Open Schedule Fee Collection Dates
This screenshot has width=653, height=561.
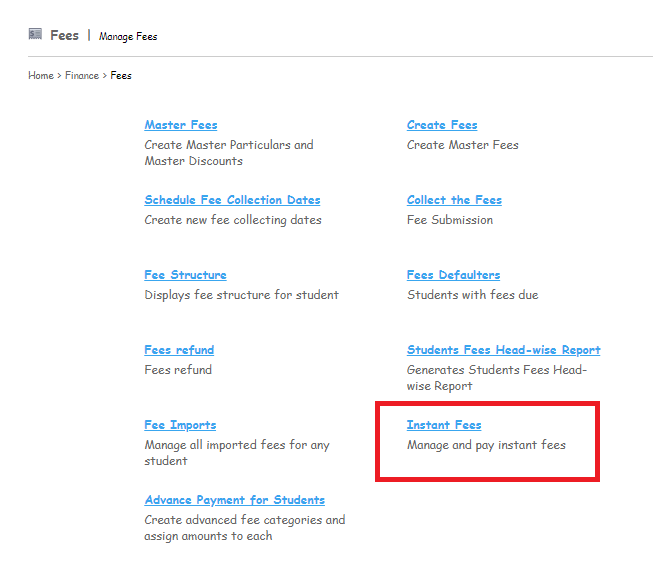(232, 200)
